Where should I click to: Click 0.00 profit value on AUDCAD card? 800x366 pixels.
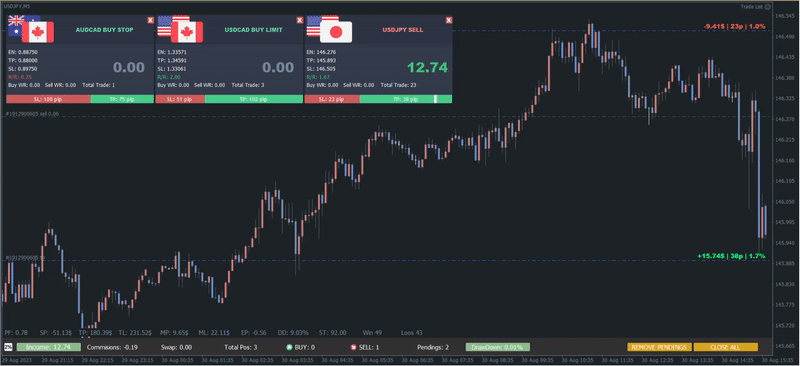129,67
